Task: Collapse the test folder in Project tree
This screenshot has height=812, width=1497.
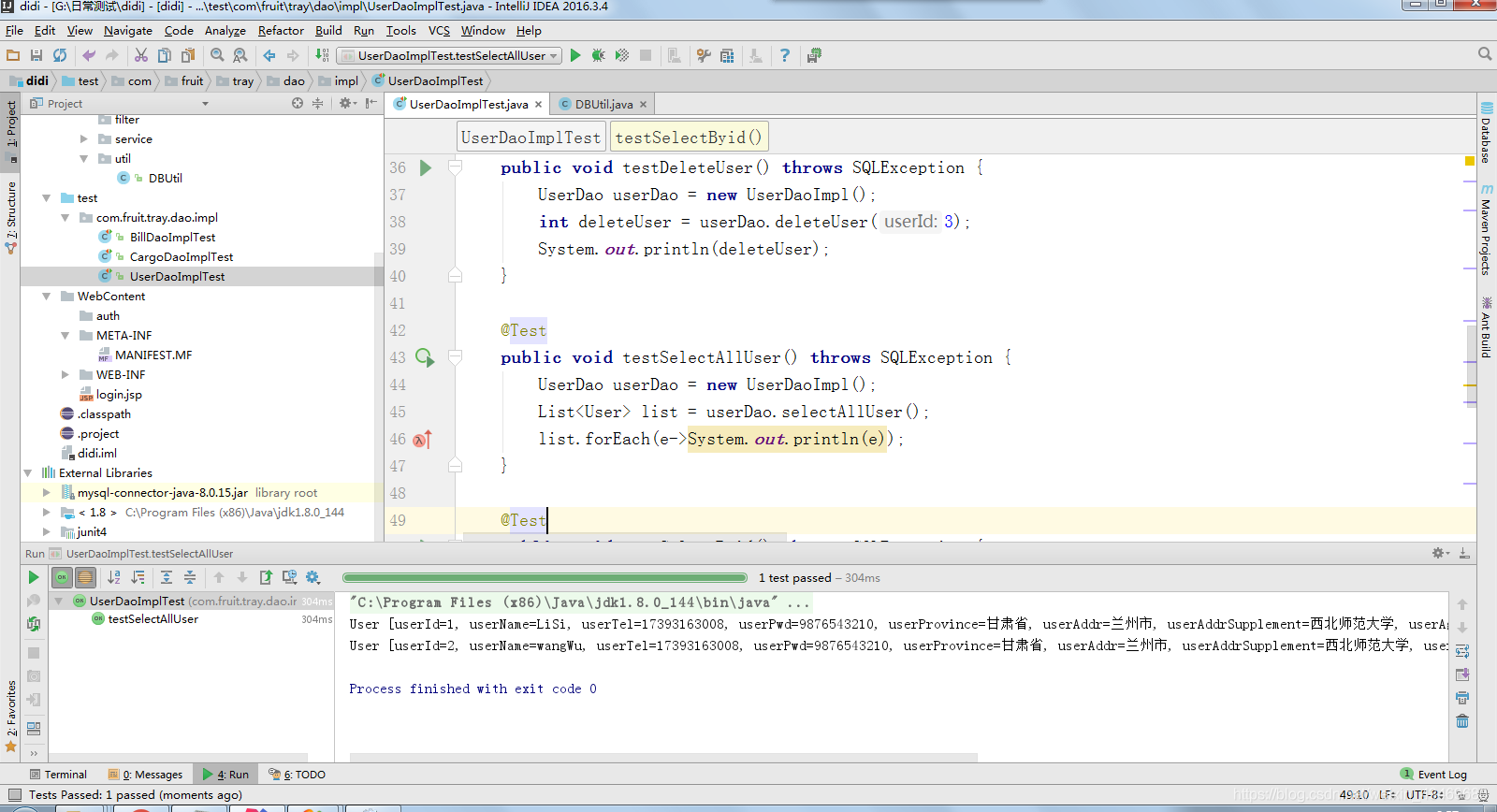Action: click(46, 197)
